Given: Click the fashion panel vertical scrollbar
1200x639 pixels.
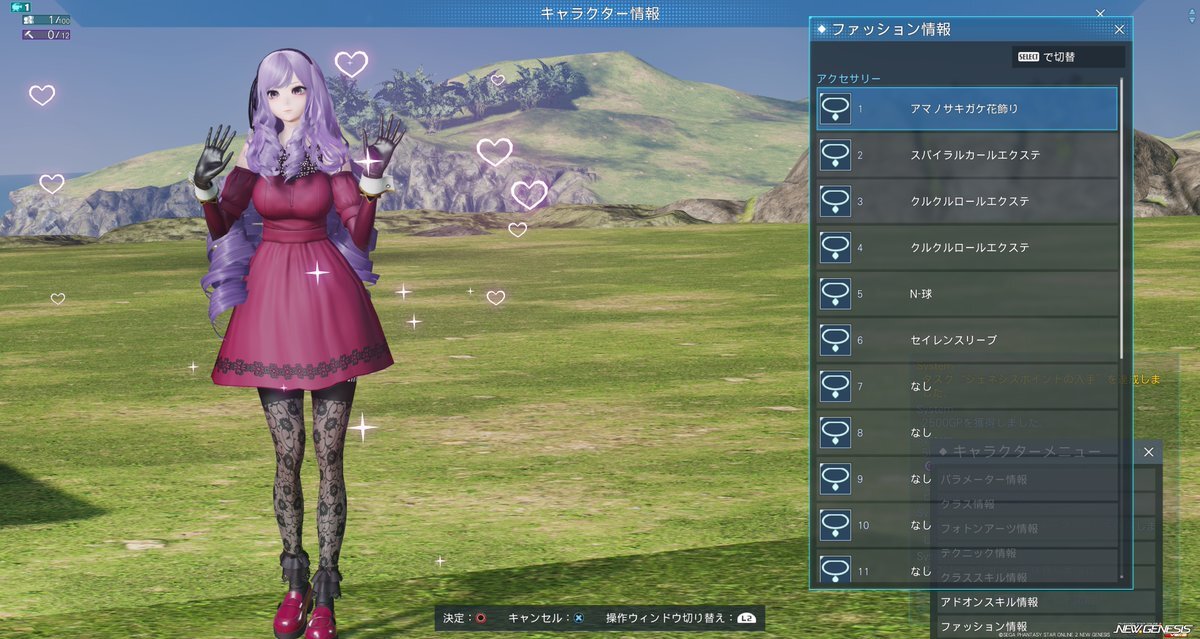Looking at the screenshot, I should coord(1121,220).
